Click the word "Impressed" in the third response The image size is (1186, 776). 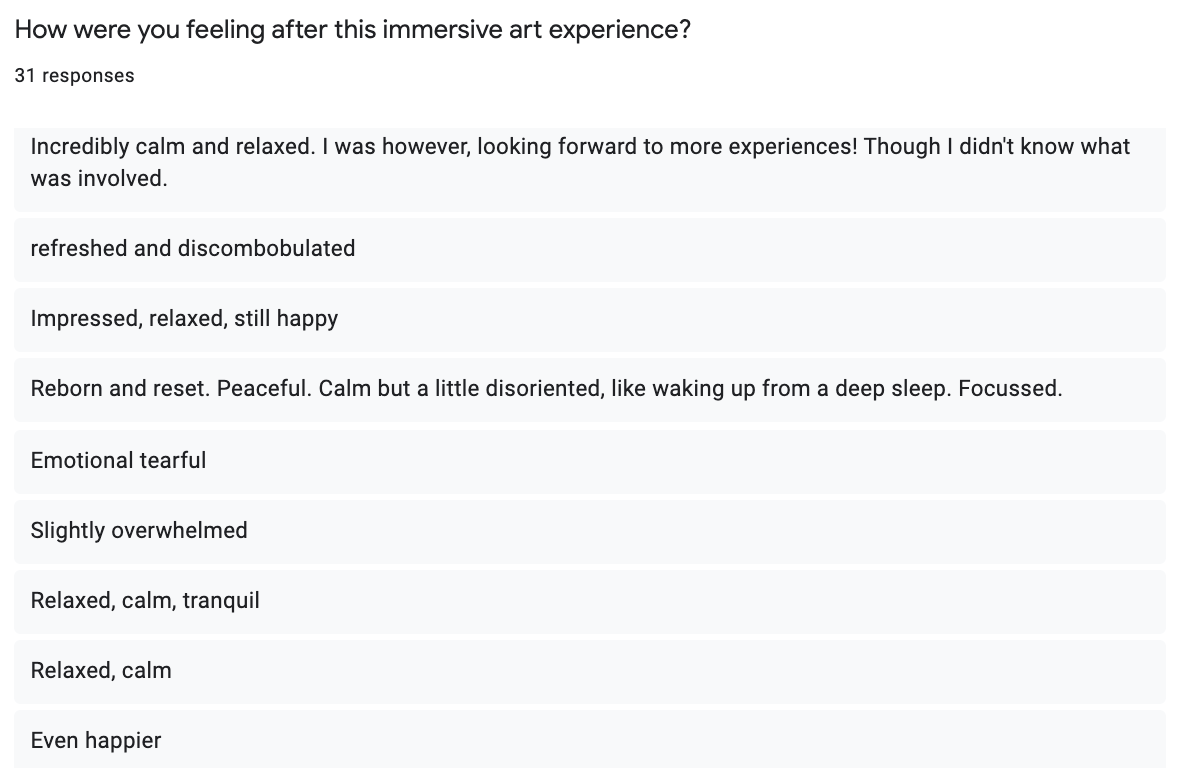(x=85, y=319)
